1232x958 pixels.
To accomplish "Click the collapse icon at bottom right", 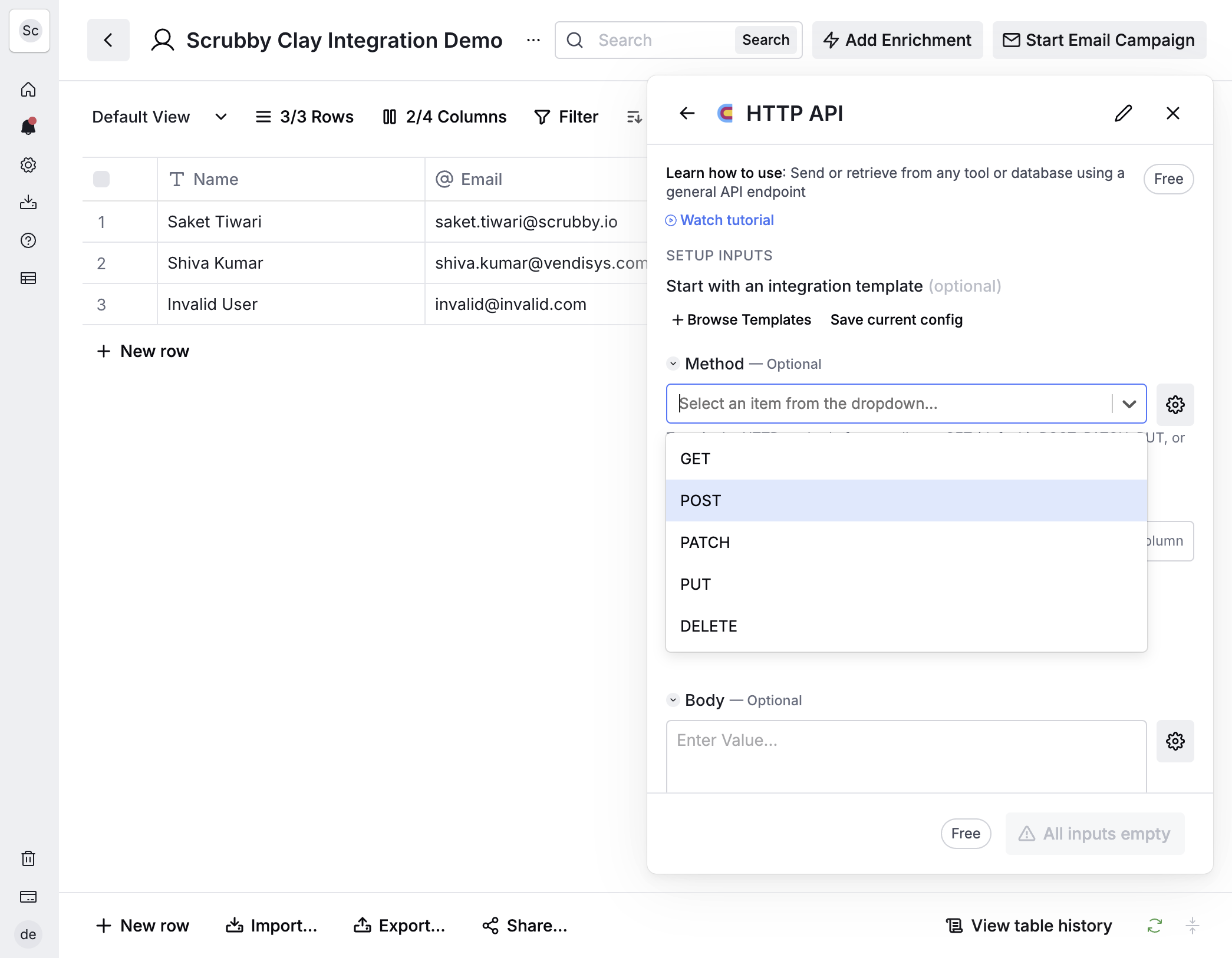I will [1193, 926].
